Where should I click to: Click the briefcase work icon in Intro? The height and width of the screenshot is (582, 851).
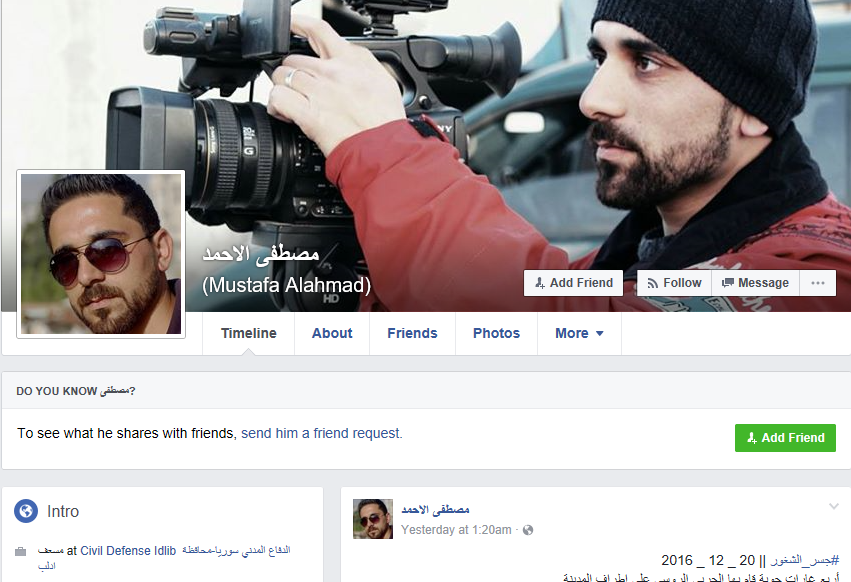(x=21, y=551)
